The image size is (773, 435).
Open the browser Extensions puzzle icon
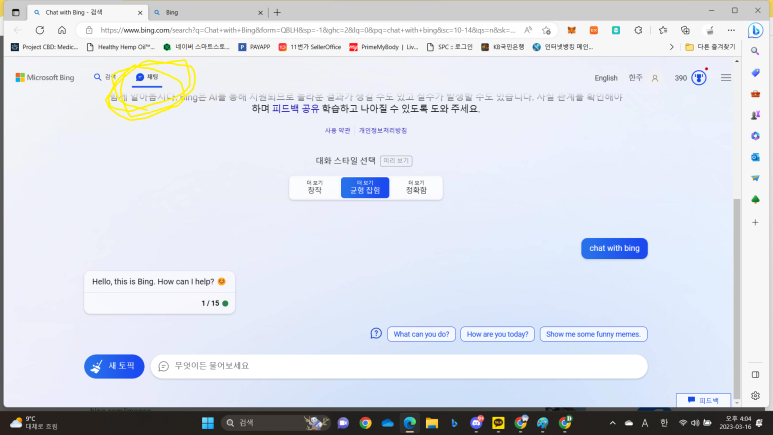(638, 30)
